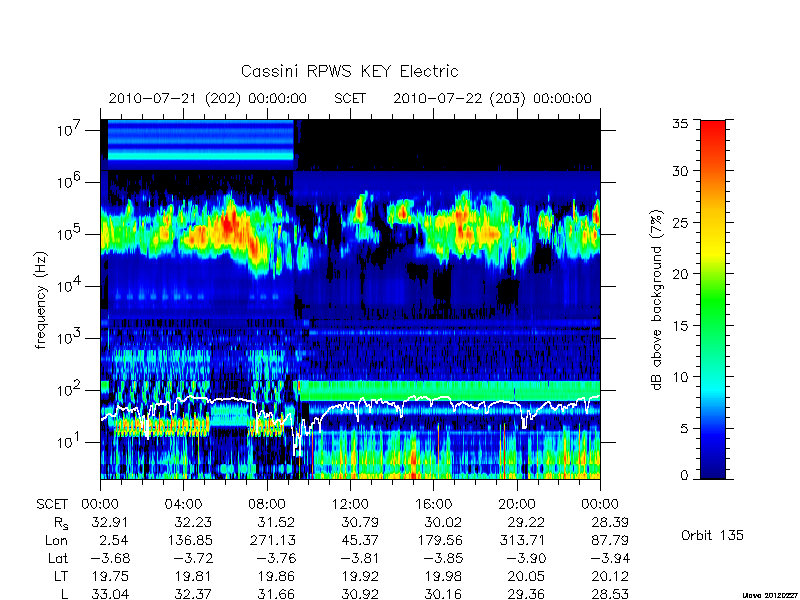Image resolution: width=800 pixels, height=600 pixels.
Task: Click the Rs value 30.79
Action: coord(360,523)
